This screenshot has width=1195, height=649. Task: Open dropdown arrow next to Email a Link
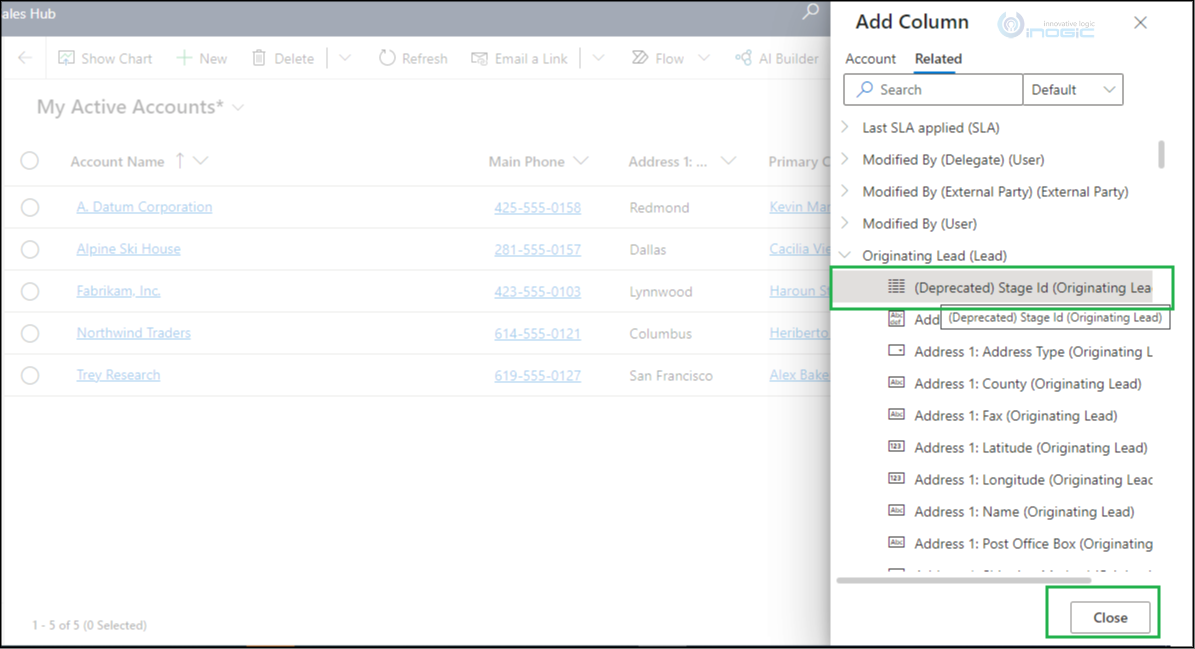tap(598, 58)
